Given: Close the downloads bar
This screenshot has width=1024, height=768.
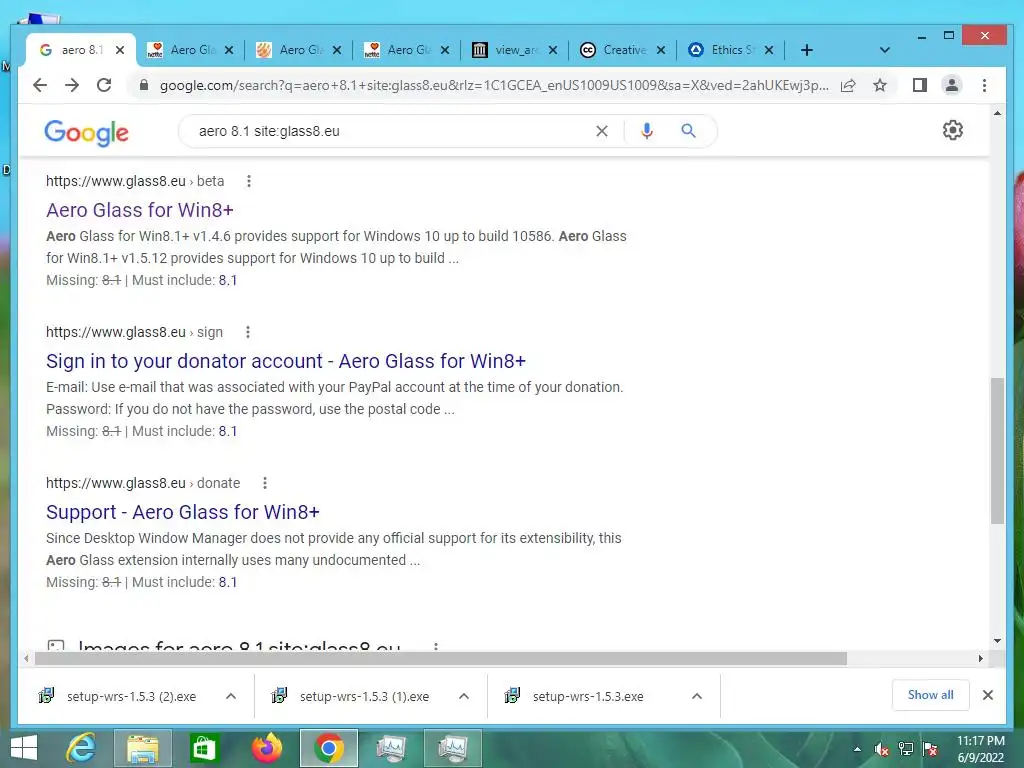Looking at the screenshot, I should click(x=988, y=695).
